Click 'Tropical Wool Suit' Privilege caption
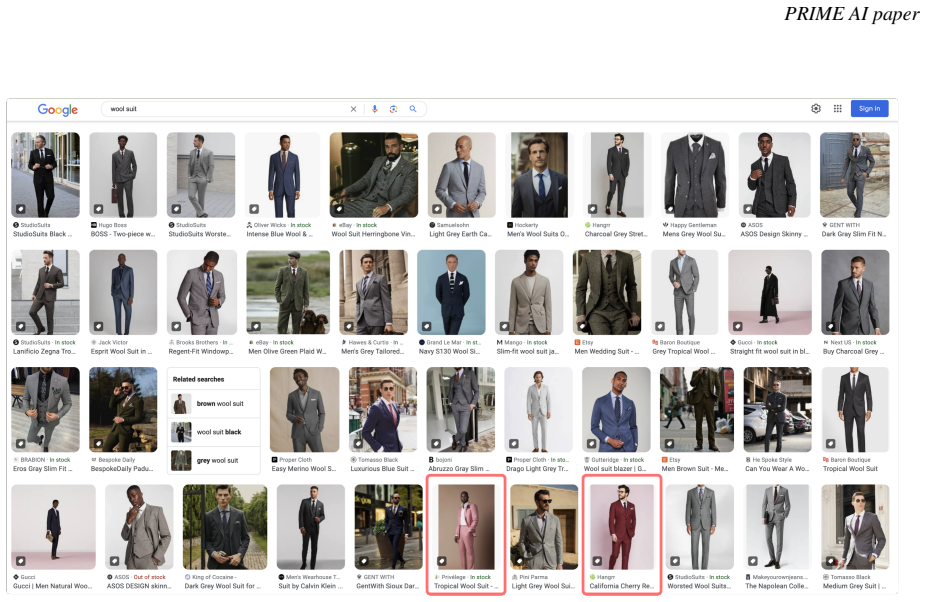 point(466,586)
